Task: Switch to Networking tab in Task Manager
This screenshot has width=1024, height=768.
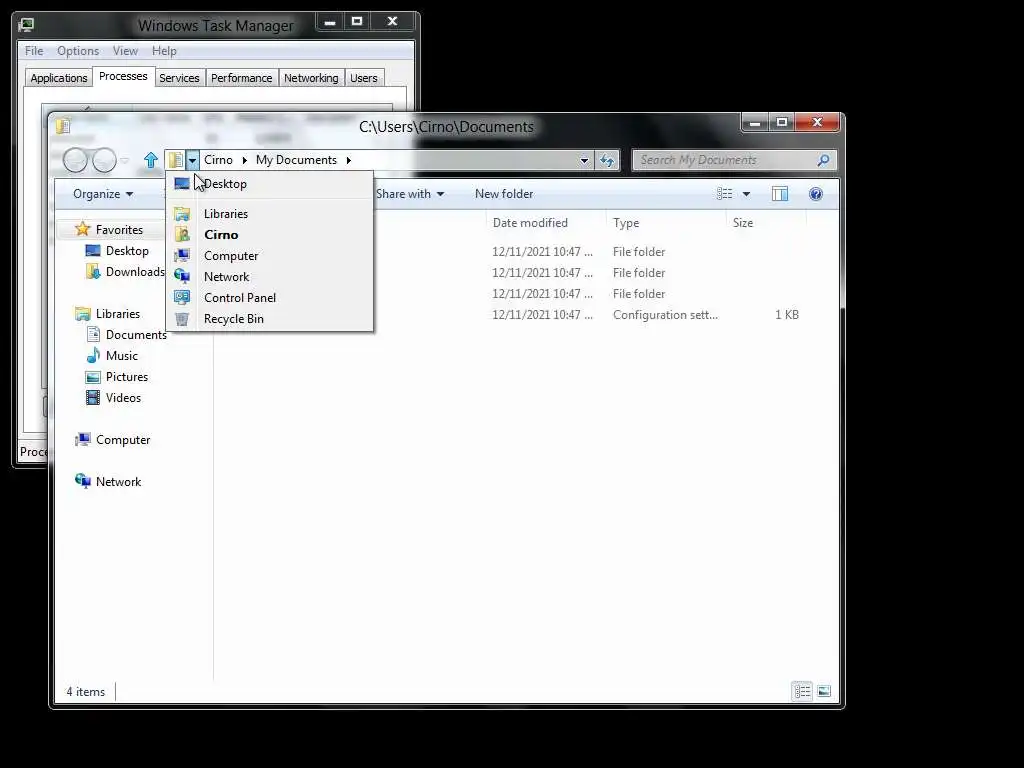Action: (311, 78)
